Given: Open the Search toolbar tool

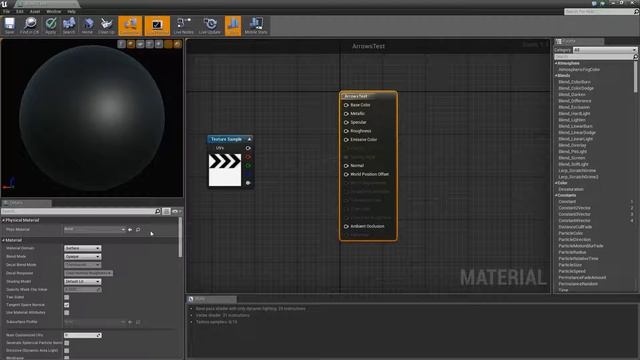Looking at the screenshot, I should [69, 26].
